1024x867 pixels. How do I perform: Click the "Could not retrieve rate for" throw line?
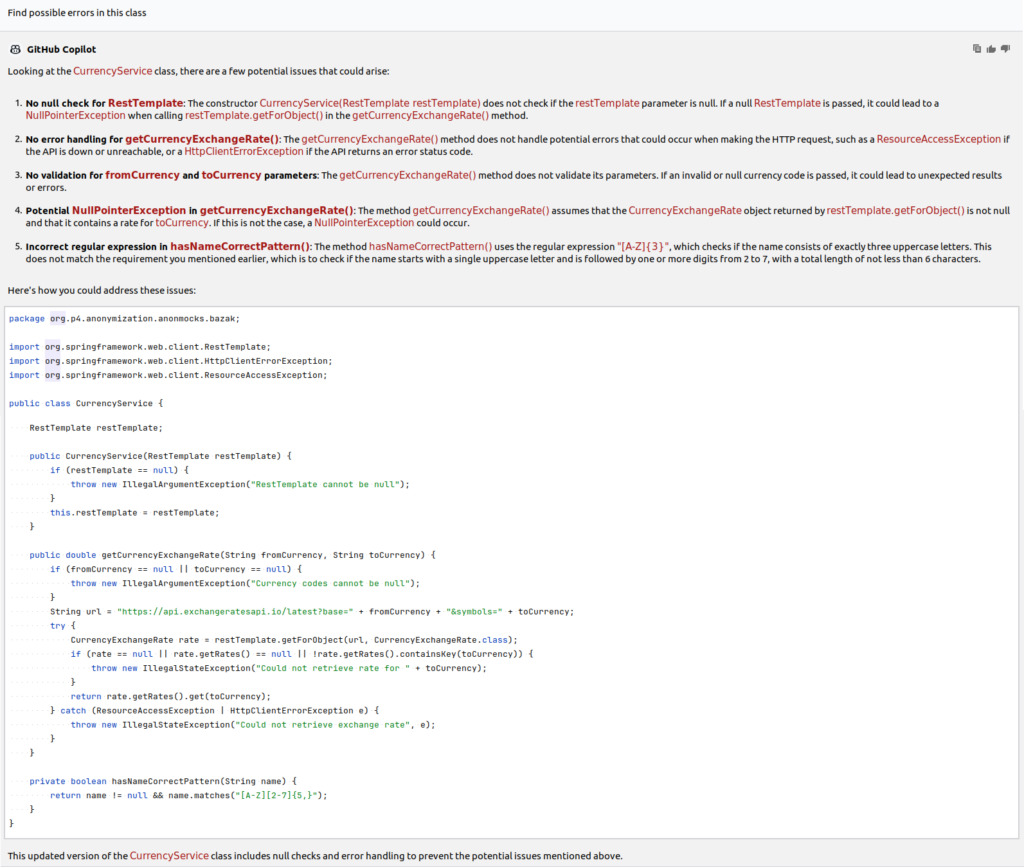pos(289,669)
